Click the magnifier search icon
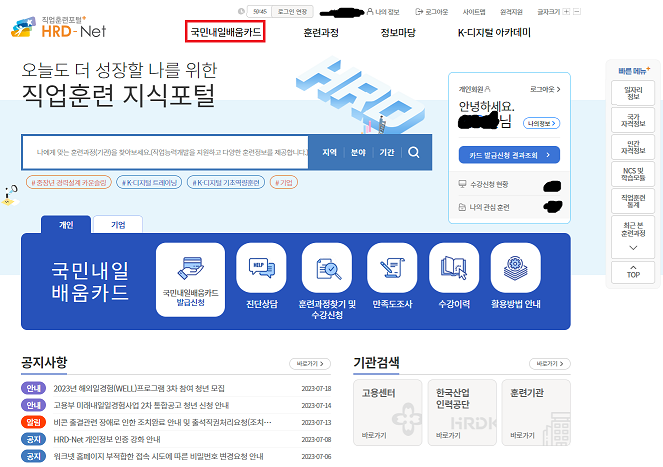 coord(414,152)
